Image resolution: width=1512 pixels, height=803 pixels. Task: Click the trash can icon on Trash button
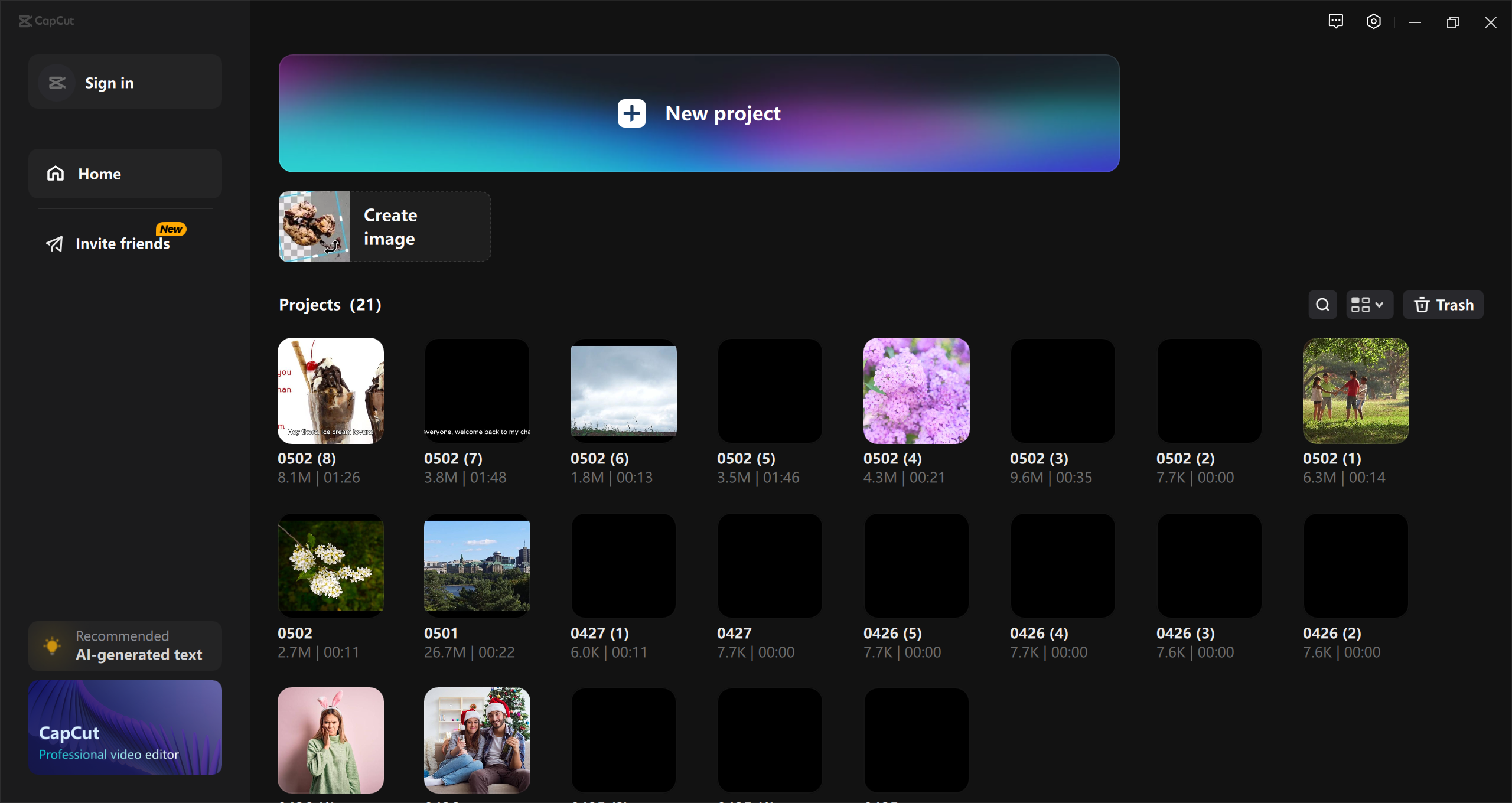pyautogui.click(x=1422, y=305)
